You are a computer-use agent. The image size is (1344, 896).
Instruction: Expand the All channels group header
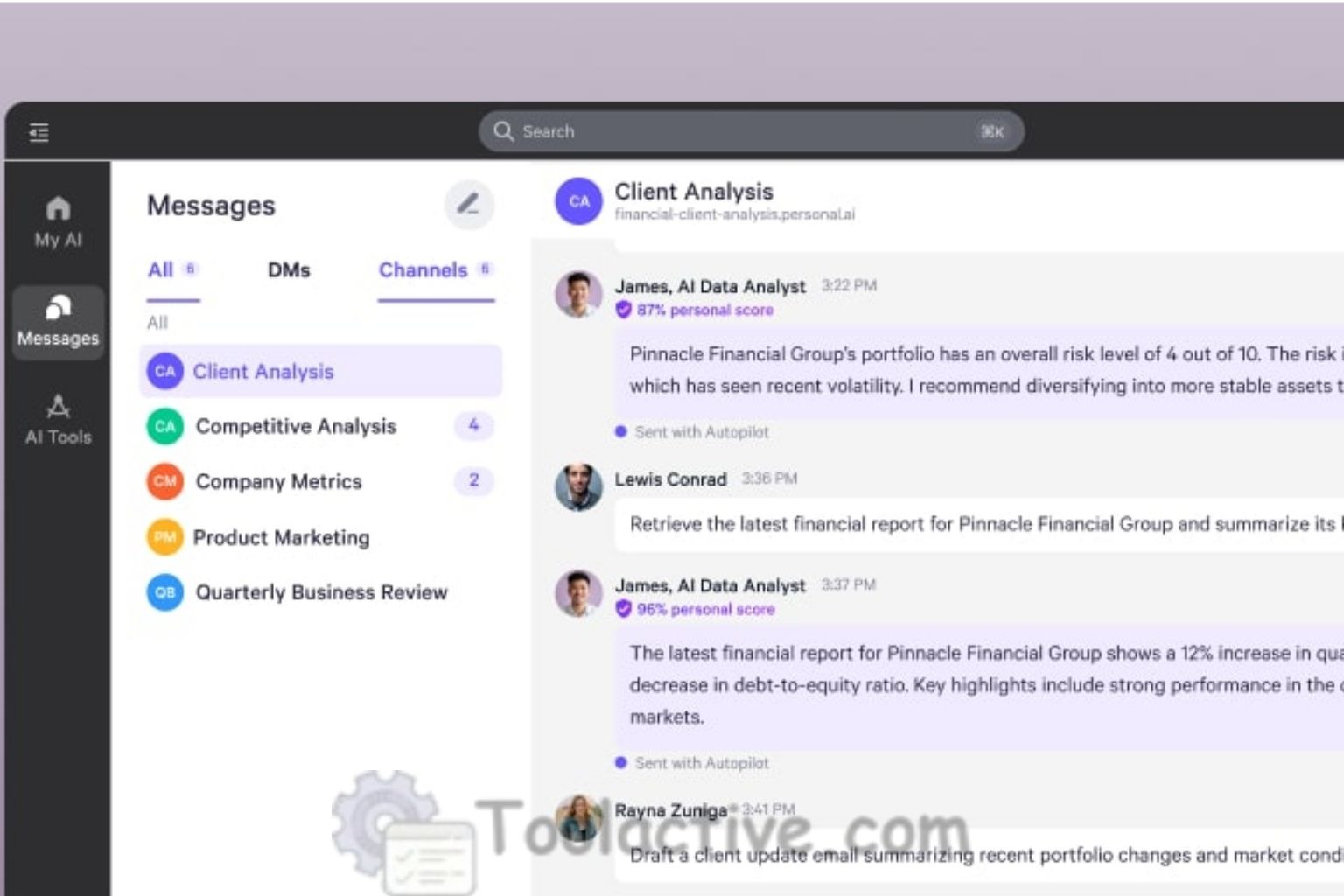tap(157, 323)
